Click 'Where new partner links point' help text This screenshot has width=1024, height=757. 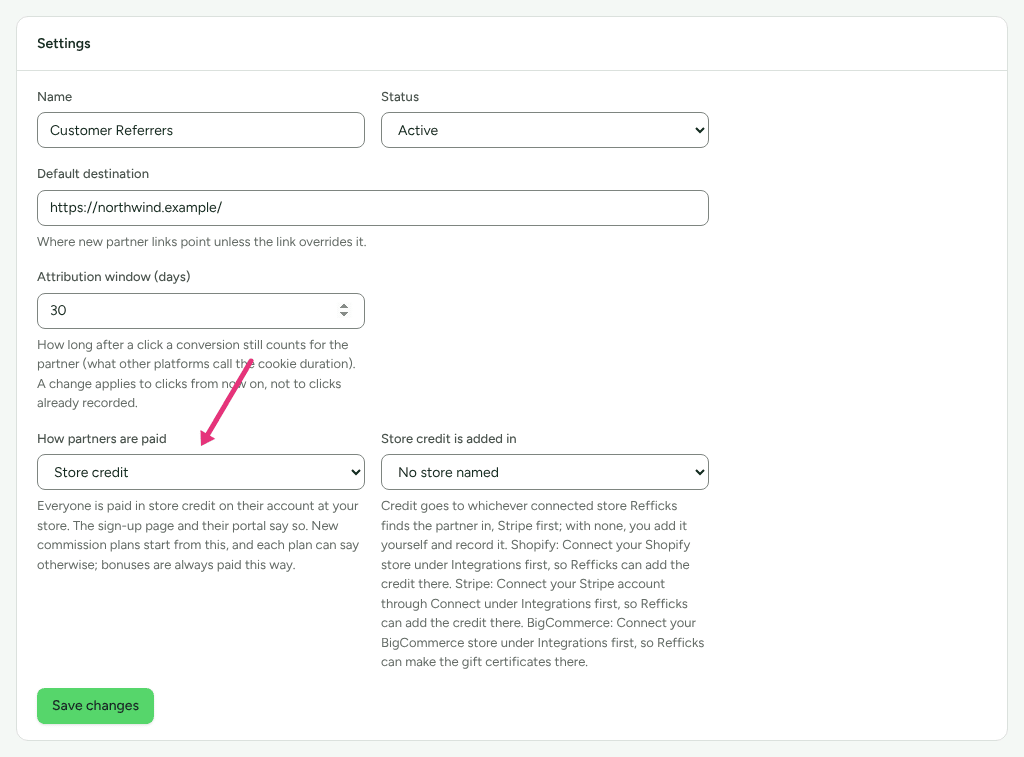[x=201, y=242]
